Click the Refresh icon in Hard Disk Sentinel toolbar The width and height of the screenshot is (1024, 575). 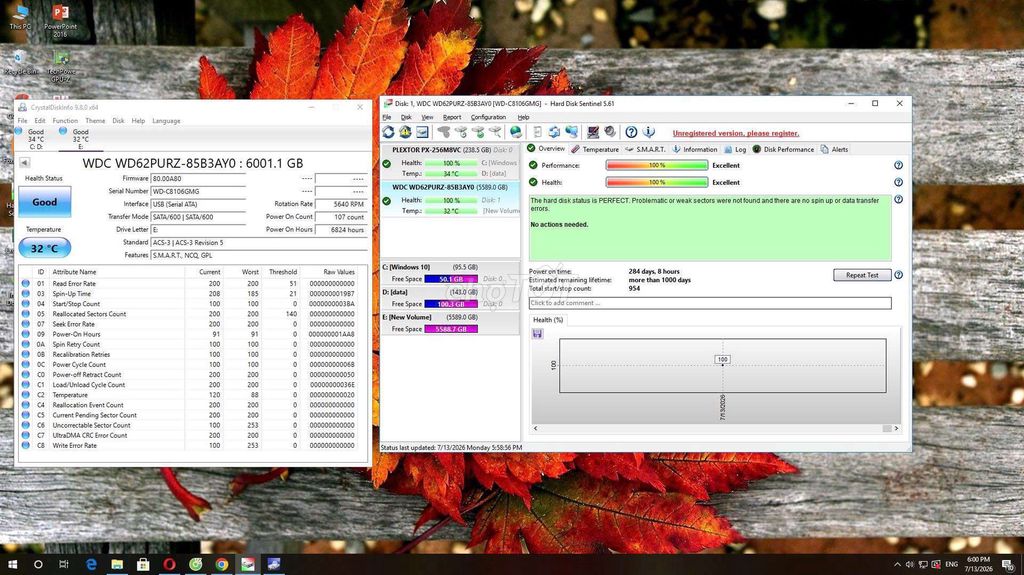pos(389,132)
